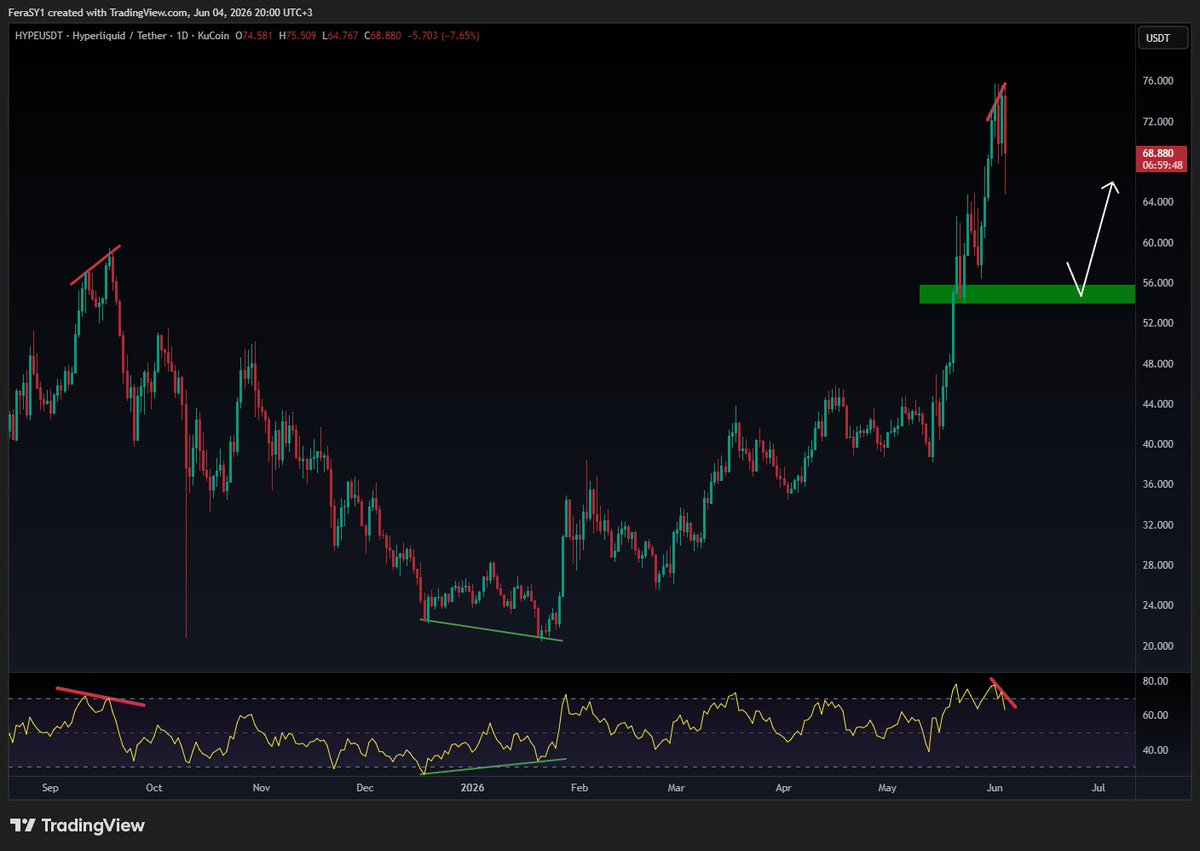The height and width of the screenshot is (851, 1200).
Task: Click the 32.000 price axis label
Action: click(1160, 525)
